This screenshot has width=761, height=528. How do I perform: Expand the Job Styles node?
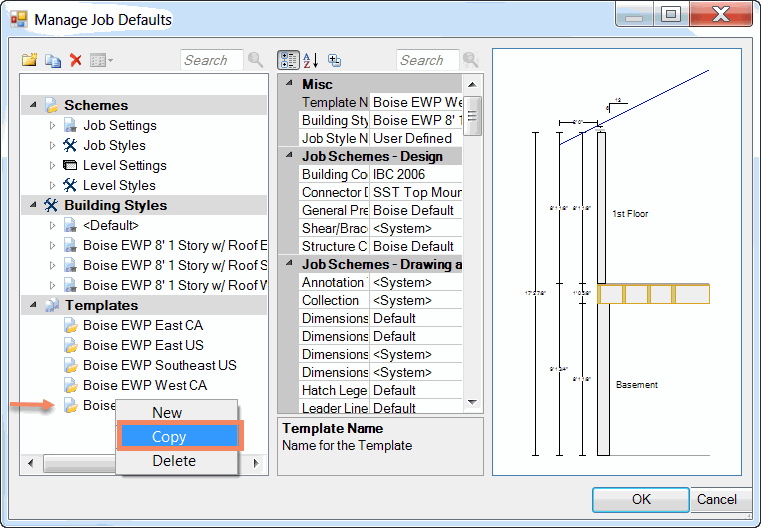pos(52,145)
